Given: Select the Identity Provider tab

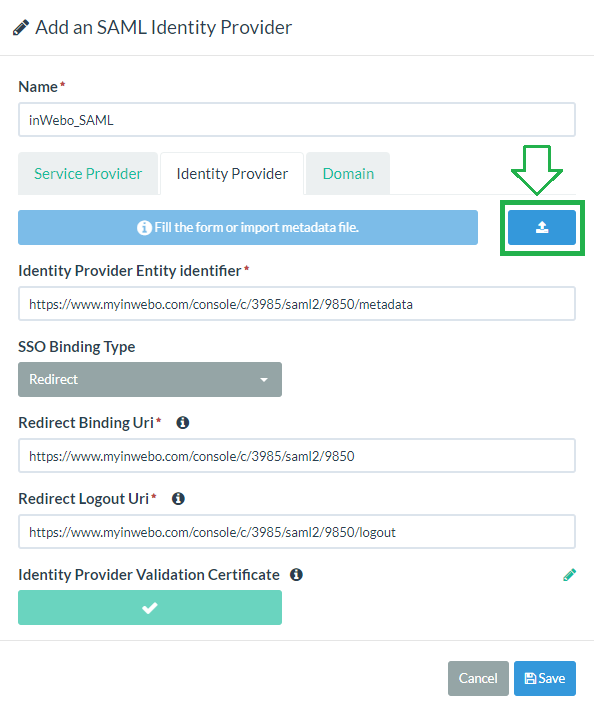Looking at the screenshot, I should coord(232,173).
